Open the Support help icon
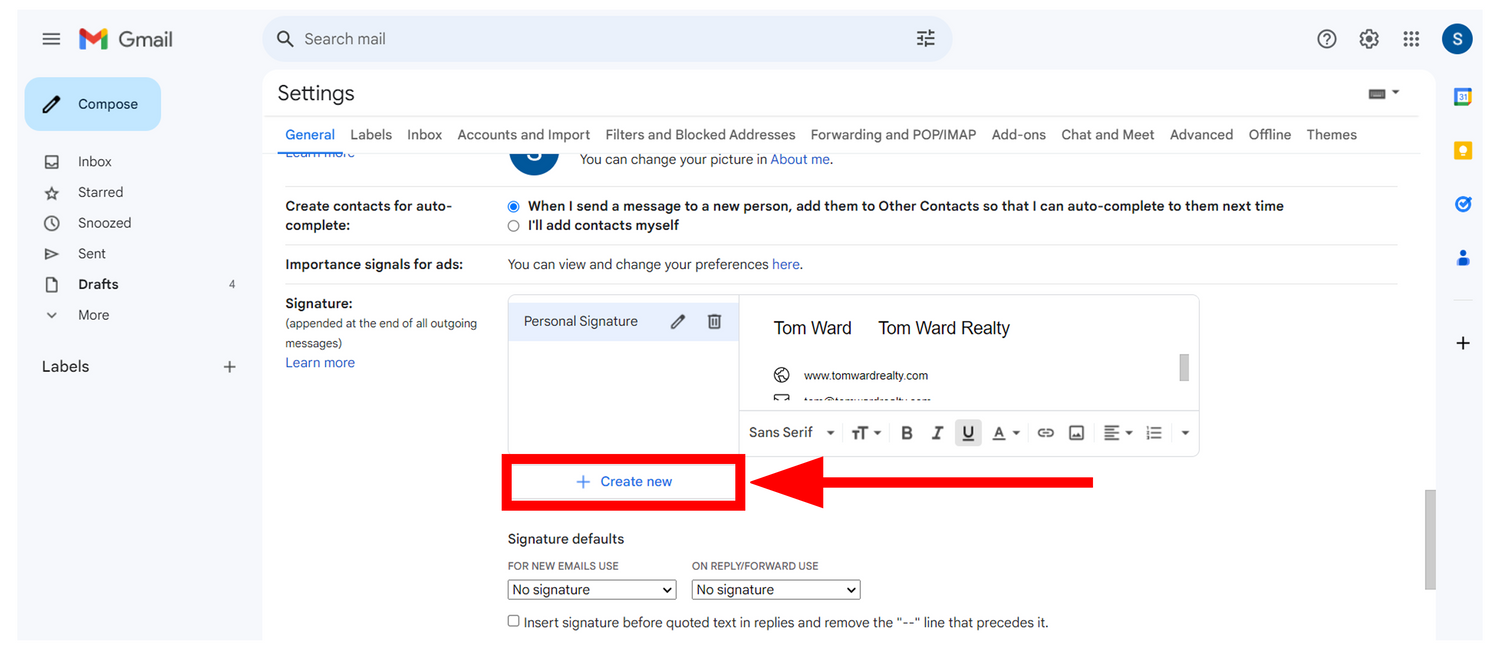The width and height of the screenshot is (1500, 650). (x=1327, y=39)
